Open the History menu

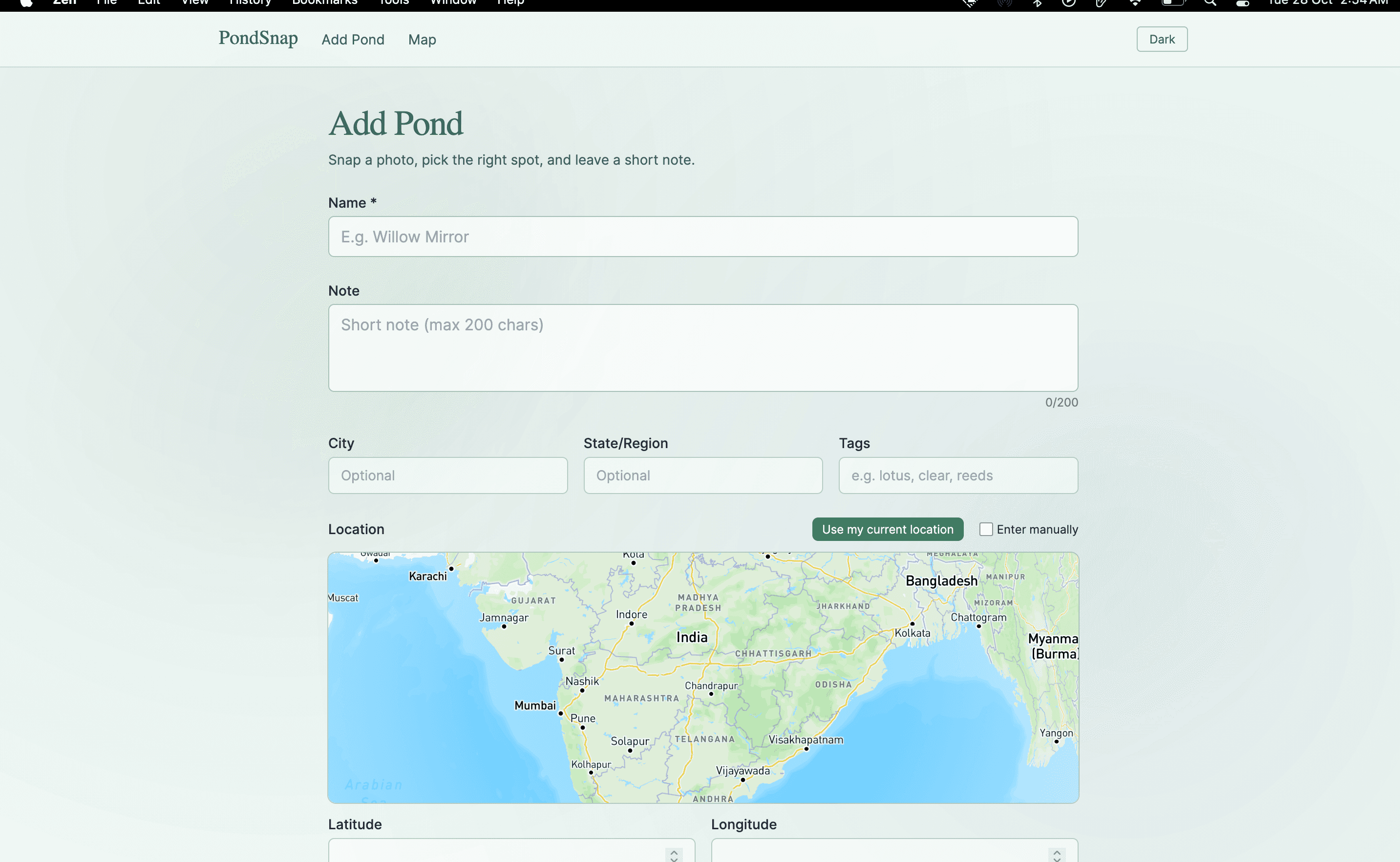pyautogui.click(x=250, y=3)
